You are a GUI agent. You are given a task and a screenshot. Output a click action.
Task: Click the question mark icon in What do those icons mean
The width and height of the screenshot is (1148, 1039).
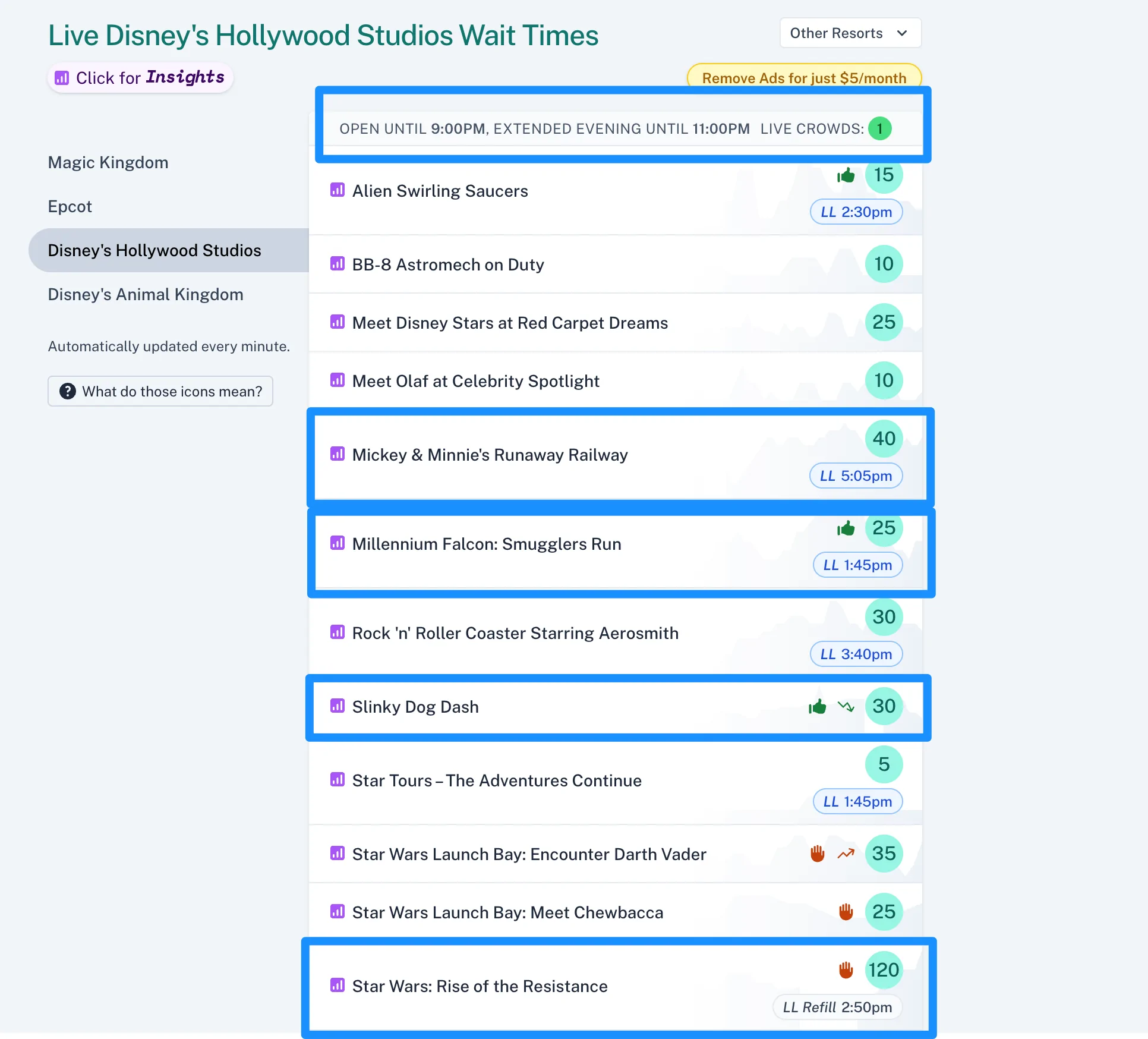point(68,391)
